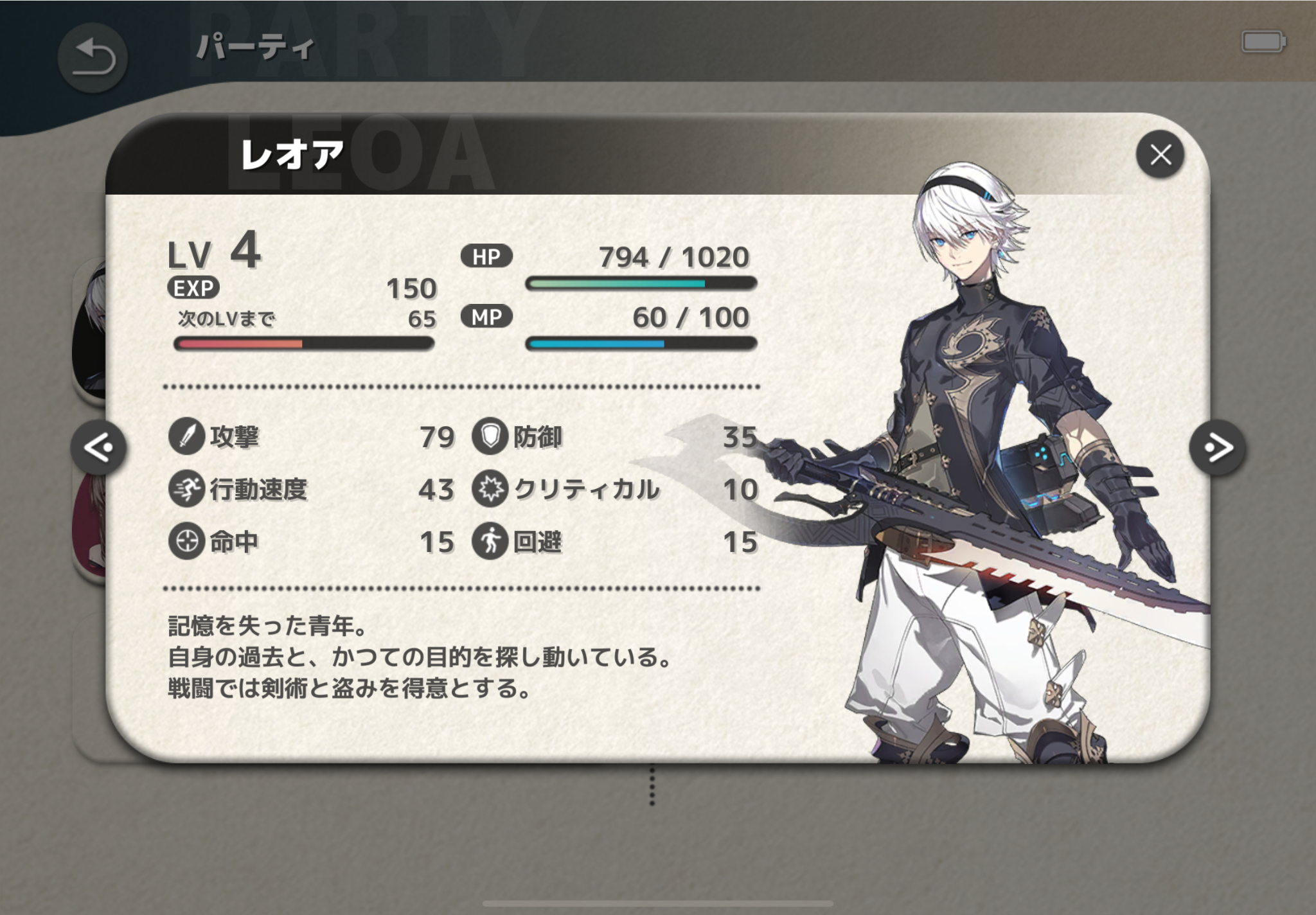Tap the character description text 記憶を失った青年
Image resolution: width=1316 pixels, height=915 pixels.
click(267, 625)
